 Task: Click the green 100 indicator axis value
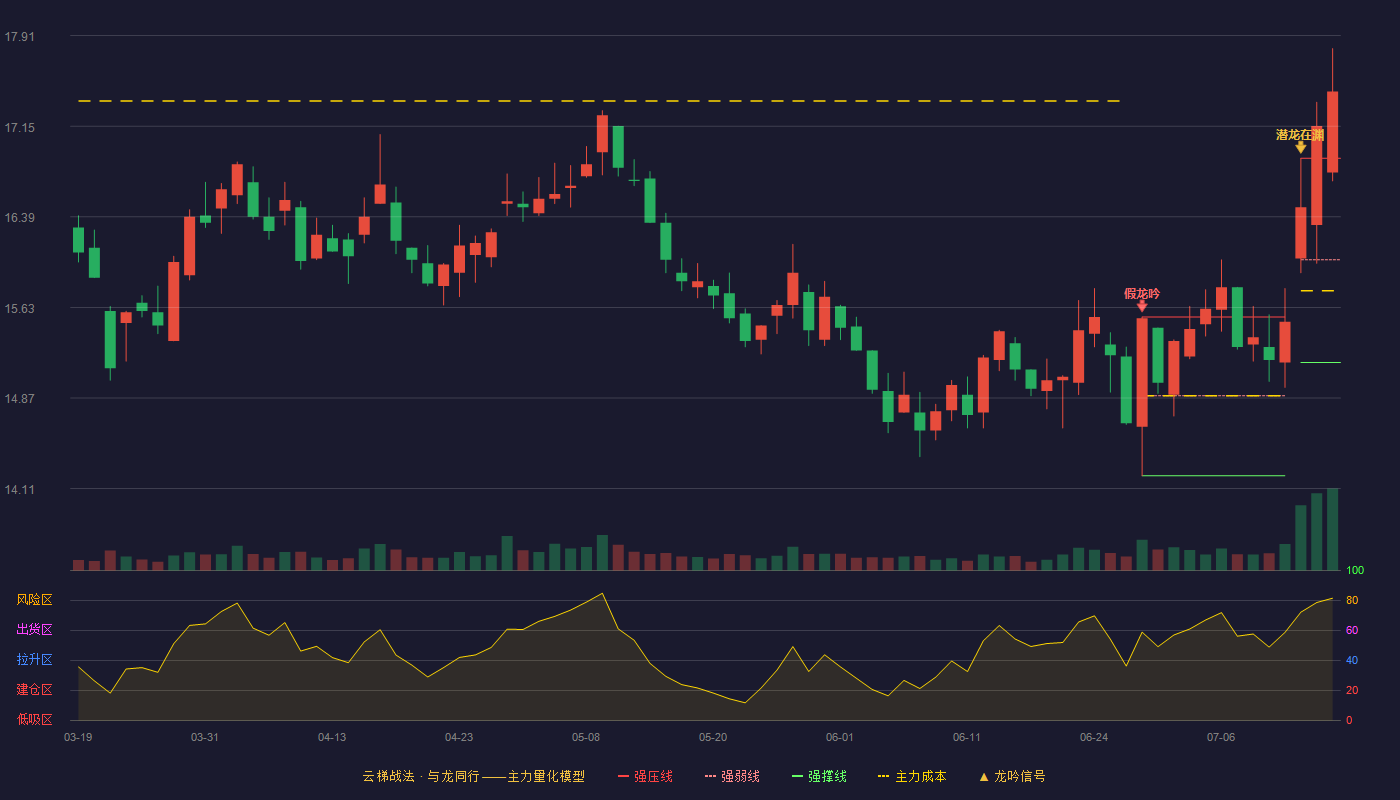pyautogui.click(x=1355, y=570)
